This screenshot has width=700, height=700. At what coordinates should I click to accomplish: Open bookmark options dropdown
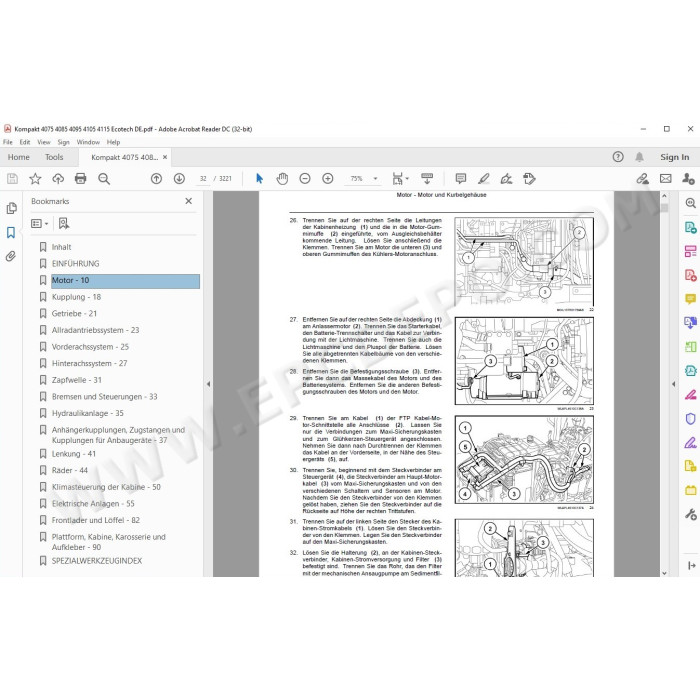tap(40, 223)
